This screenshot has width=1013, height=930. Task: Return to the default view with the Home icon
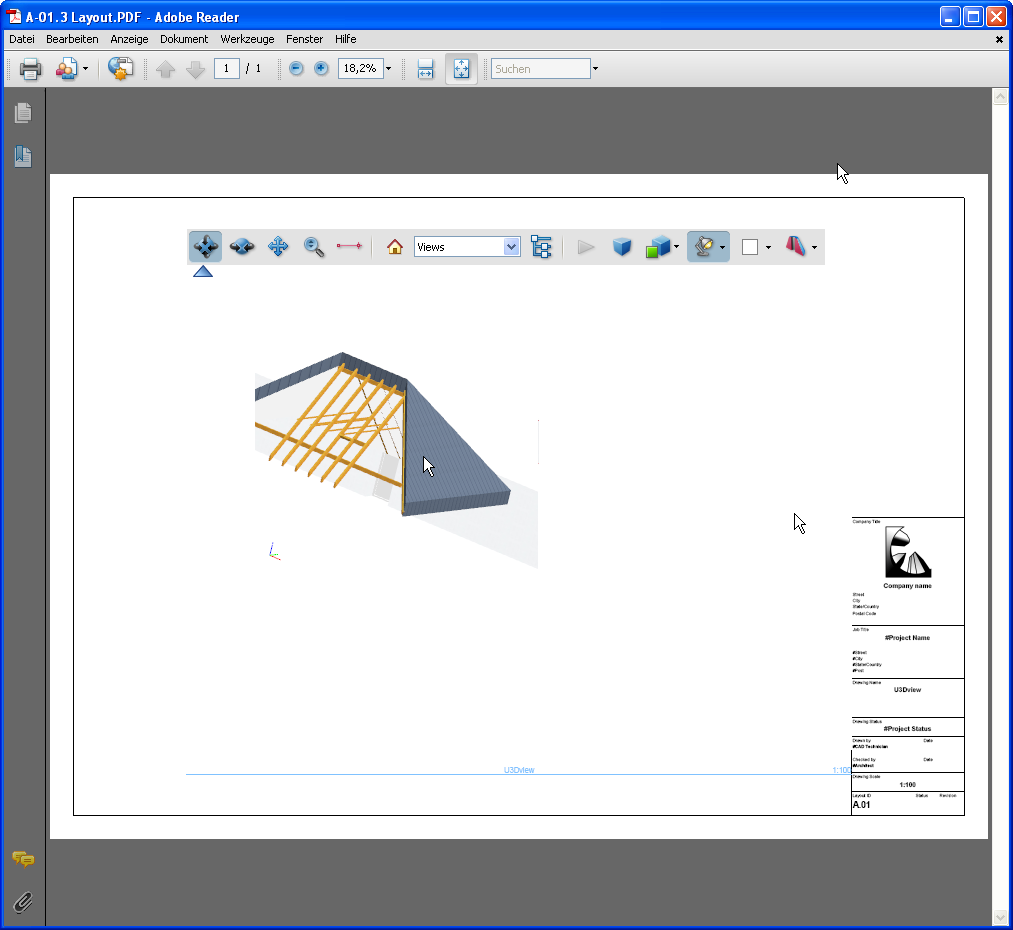click(x=394, y=246)
